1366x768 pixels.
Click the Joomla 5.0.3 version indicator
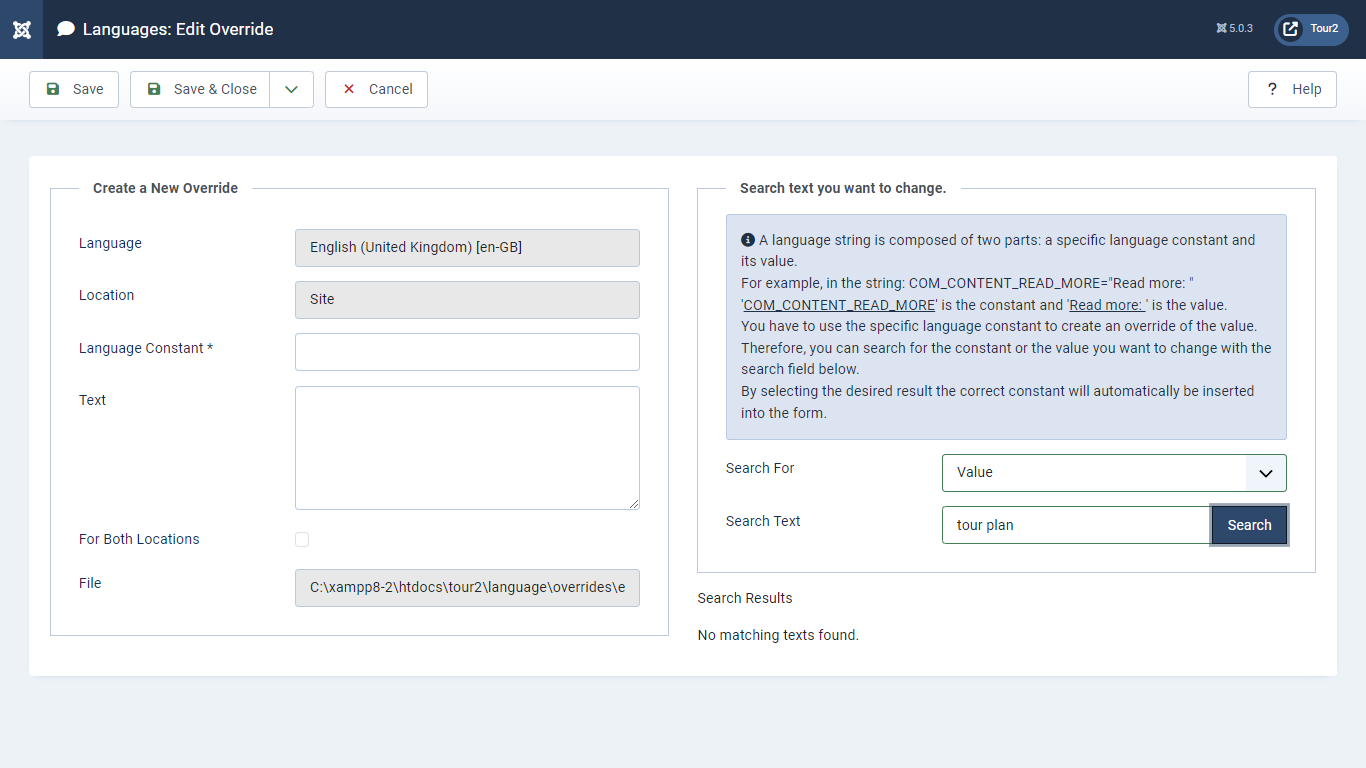coord(1234,29)
